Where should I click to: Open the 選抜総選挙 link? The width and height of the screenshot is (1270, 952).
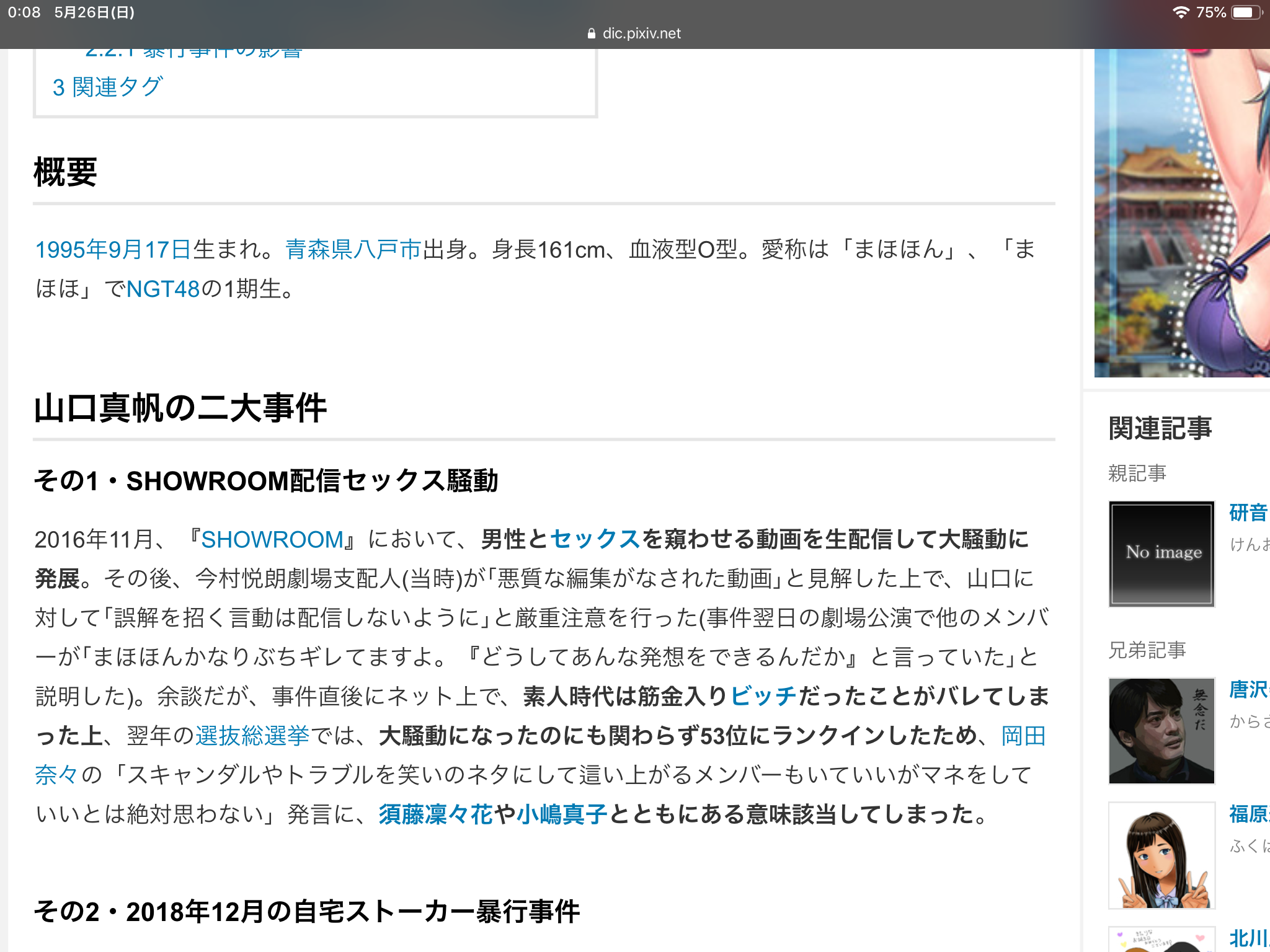click(x=252, y=736)
